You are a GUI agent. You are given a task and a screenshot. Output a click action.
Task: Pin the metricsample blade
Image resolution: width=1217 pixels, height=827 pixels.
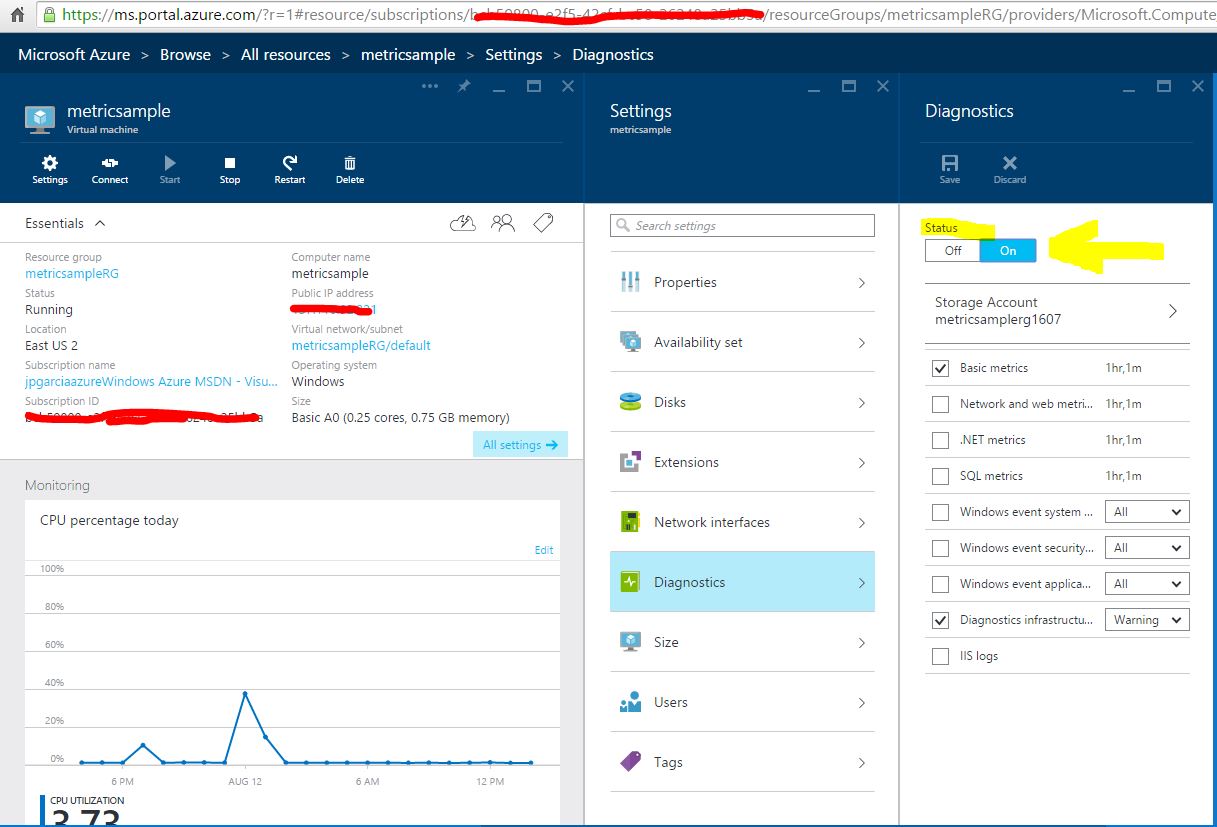click(x=464, y=87)
